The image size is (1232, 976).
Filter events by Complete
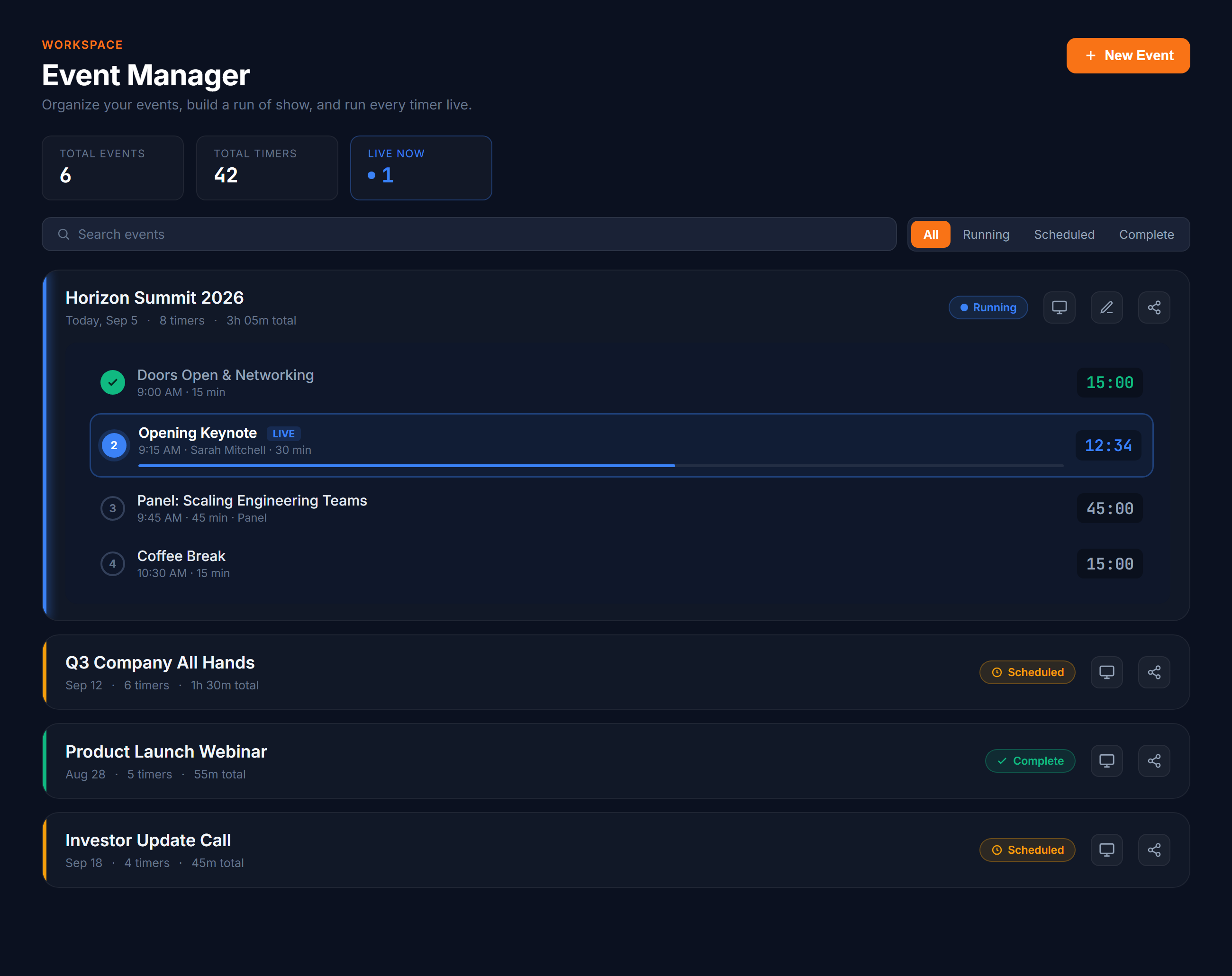(1146, 234)
